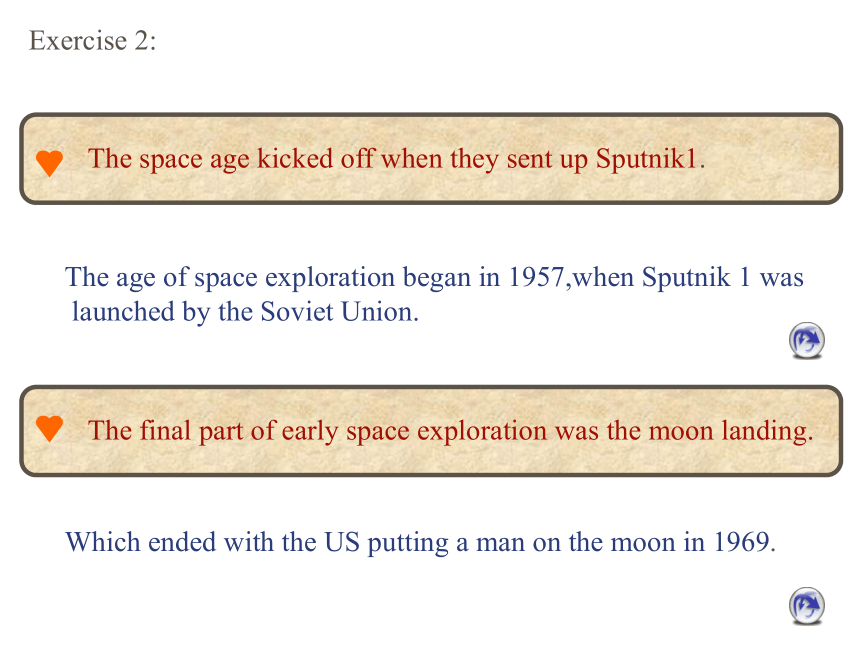This screenshot has height=645, width=860.
Task: Select the orange heart beside the Sputnik1 sentence
Action: [49, 163]
